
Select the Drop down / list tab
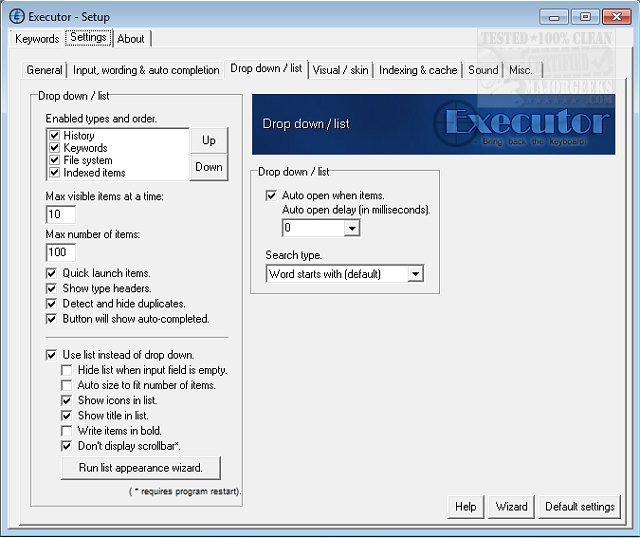[266, 69]
